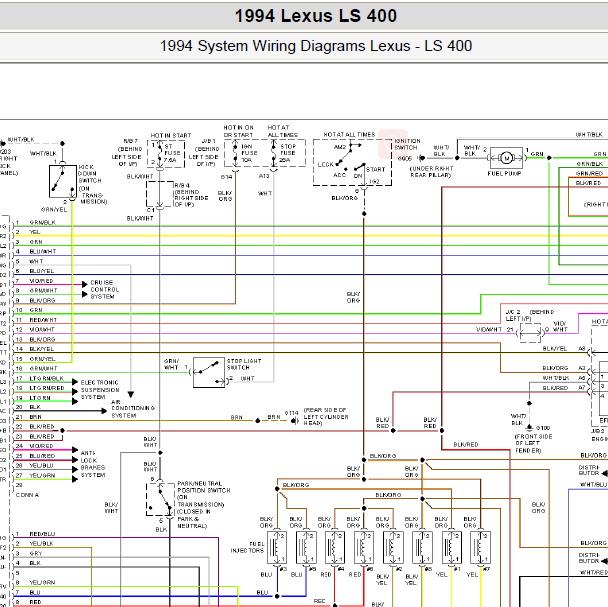Viewport: 608px width, 607px height.
Task: Click pin row '21 BRN'
Action: [28, 417]
